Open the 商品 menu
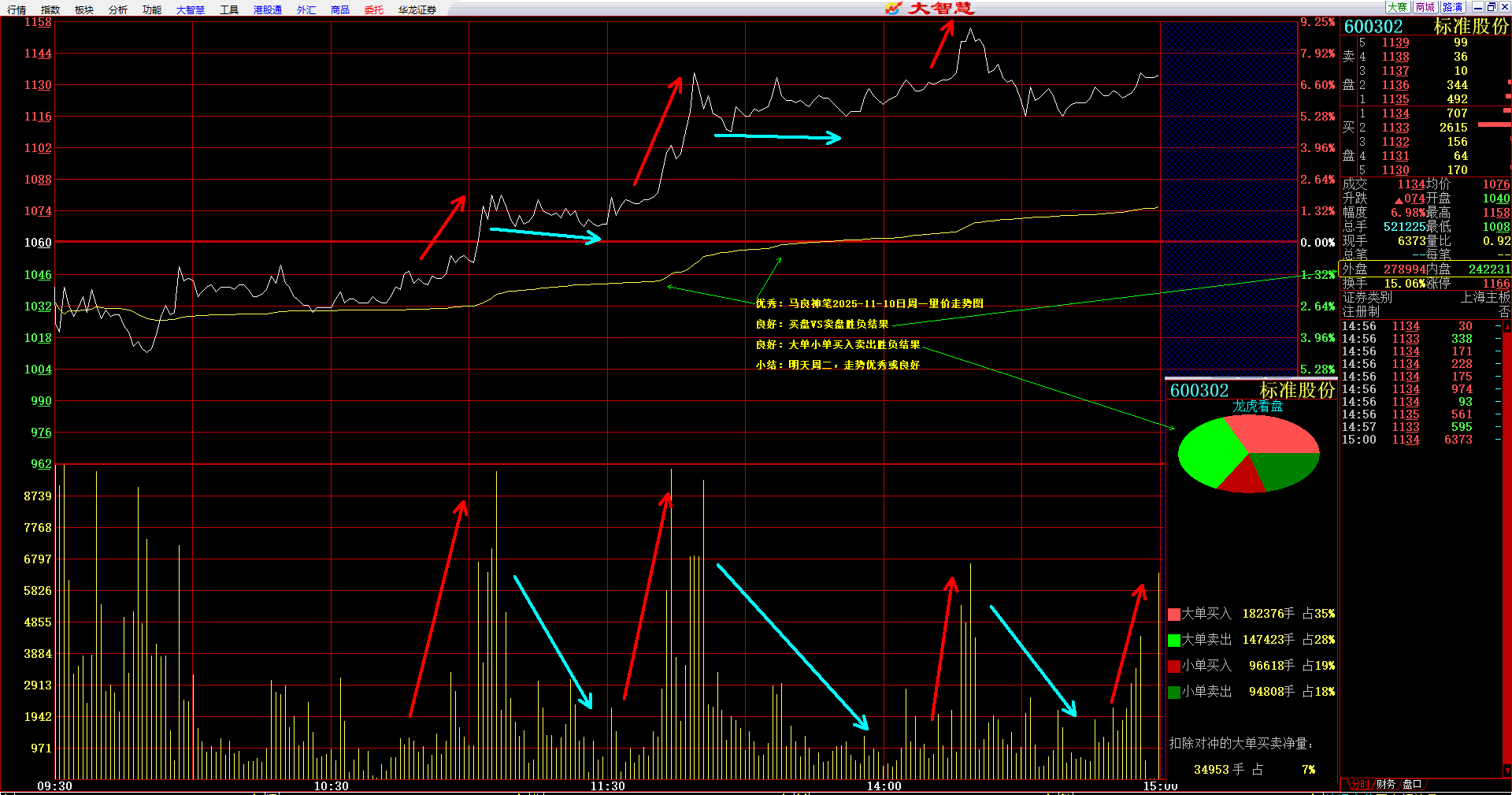 pyautogui.click(x=340, y=9)
